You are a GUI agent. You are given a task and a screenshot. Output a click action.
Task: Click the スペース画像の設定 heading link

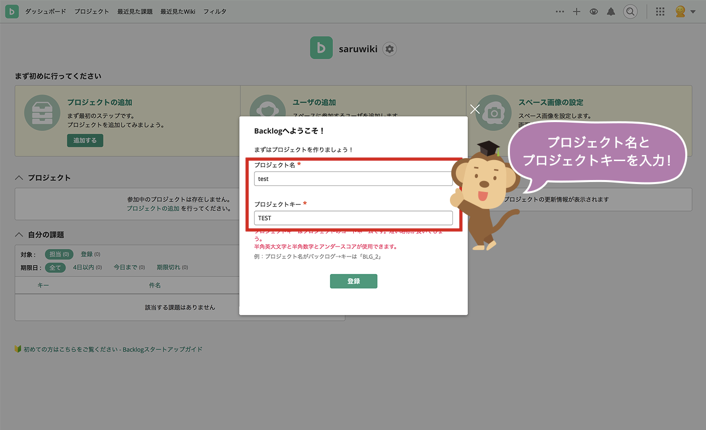coord(551,102)
